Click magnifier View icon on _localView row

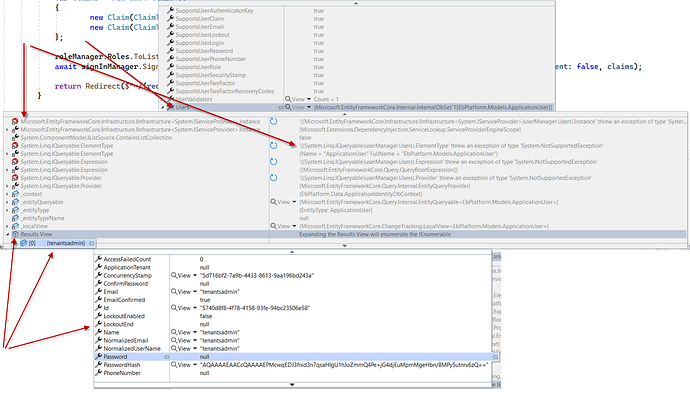tap(273, 226)
